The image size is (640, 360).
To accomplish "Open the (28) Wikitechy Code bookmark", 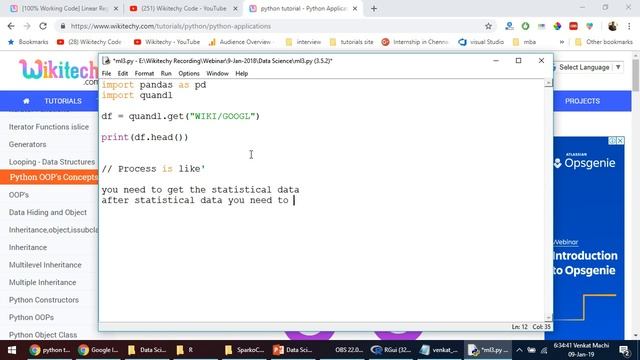I will [x=89, y=42].
